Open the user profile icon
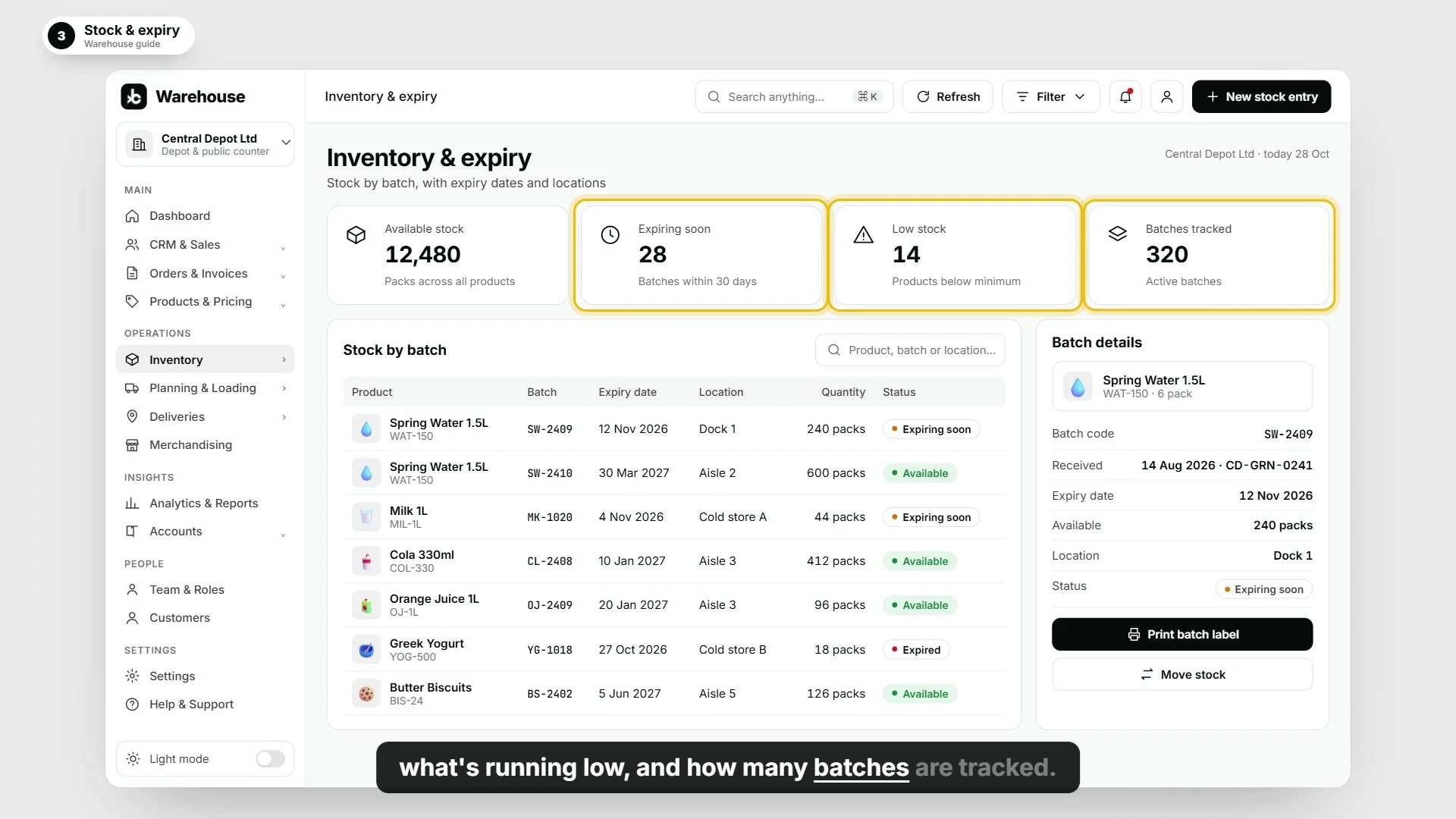 coord(1167,96)
